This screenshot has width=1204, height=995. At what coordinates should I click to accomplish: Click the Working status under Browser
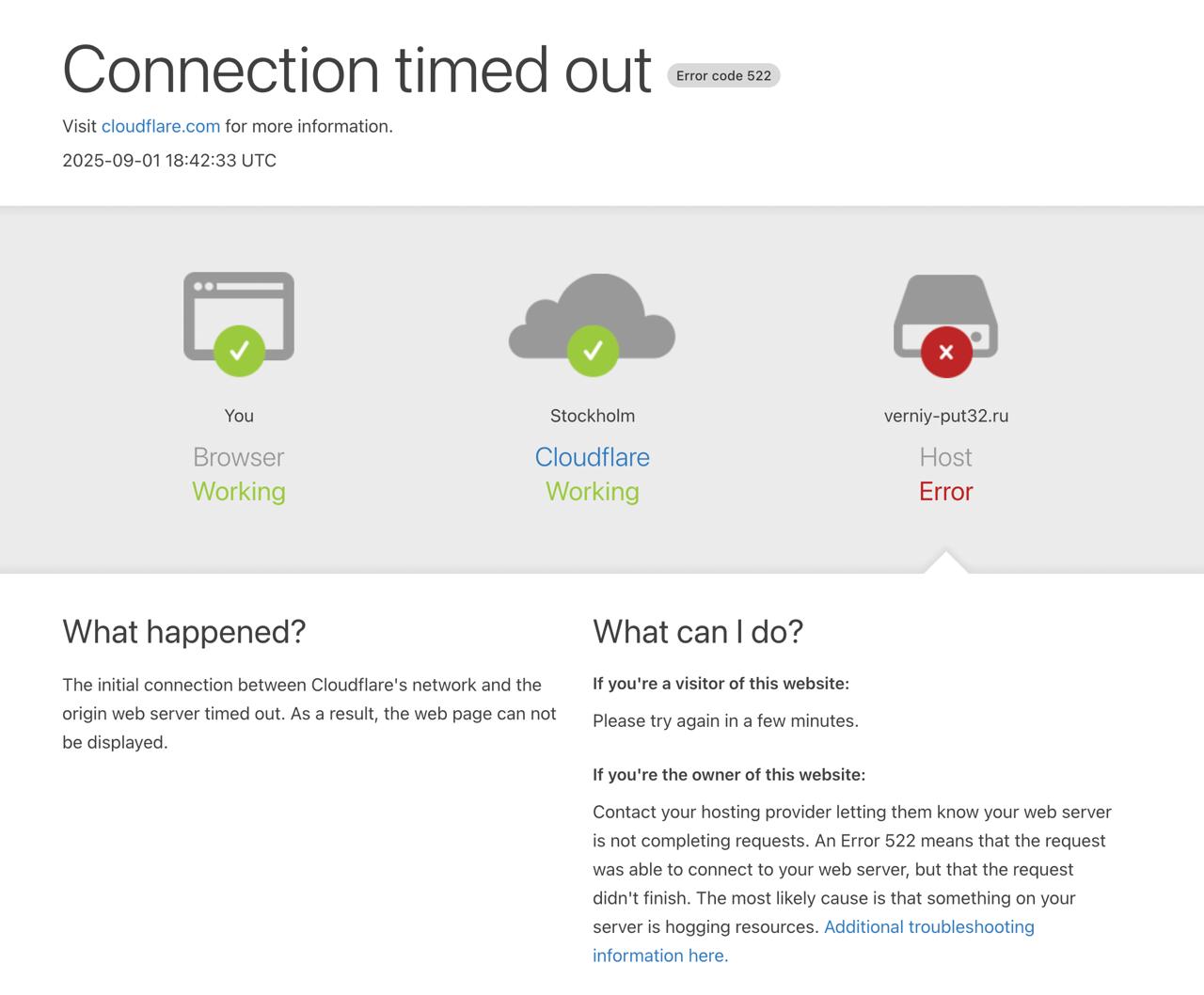point(239,491)
